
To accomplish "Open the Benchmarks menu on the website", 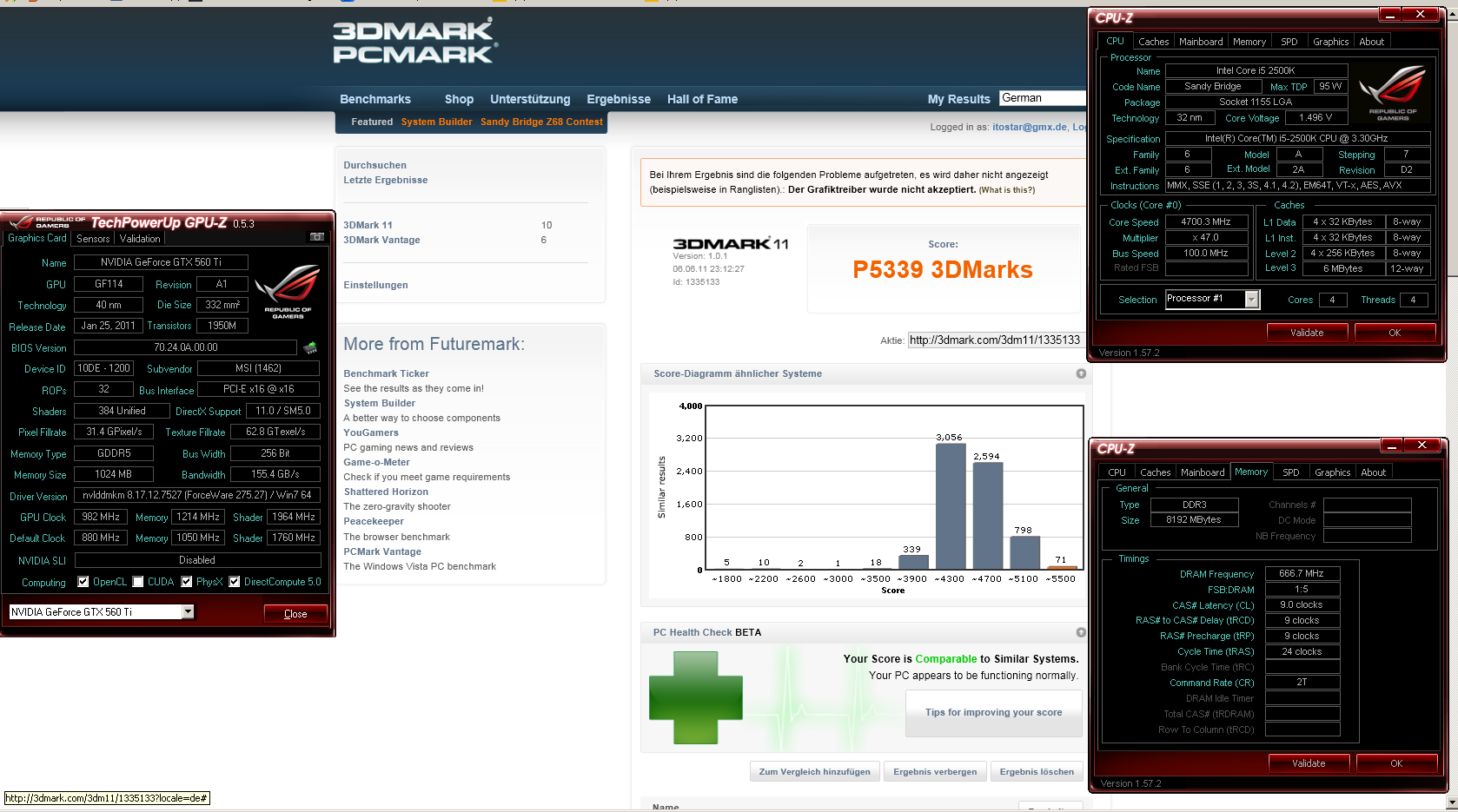I will (x=375, y=99).
